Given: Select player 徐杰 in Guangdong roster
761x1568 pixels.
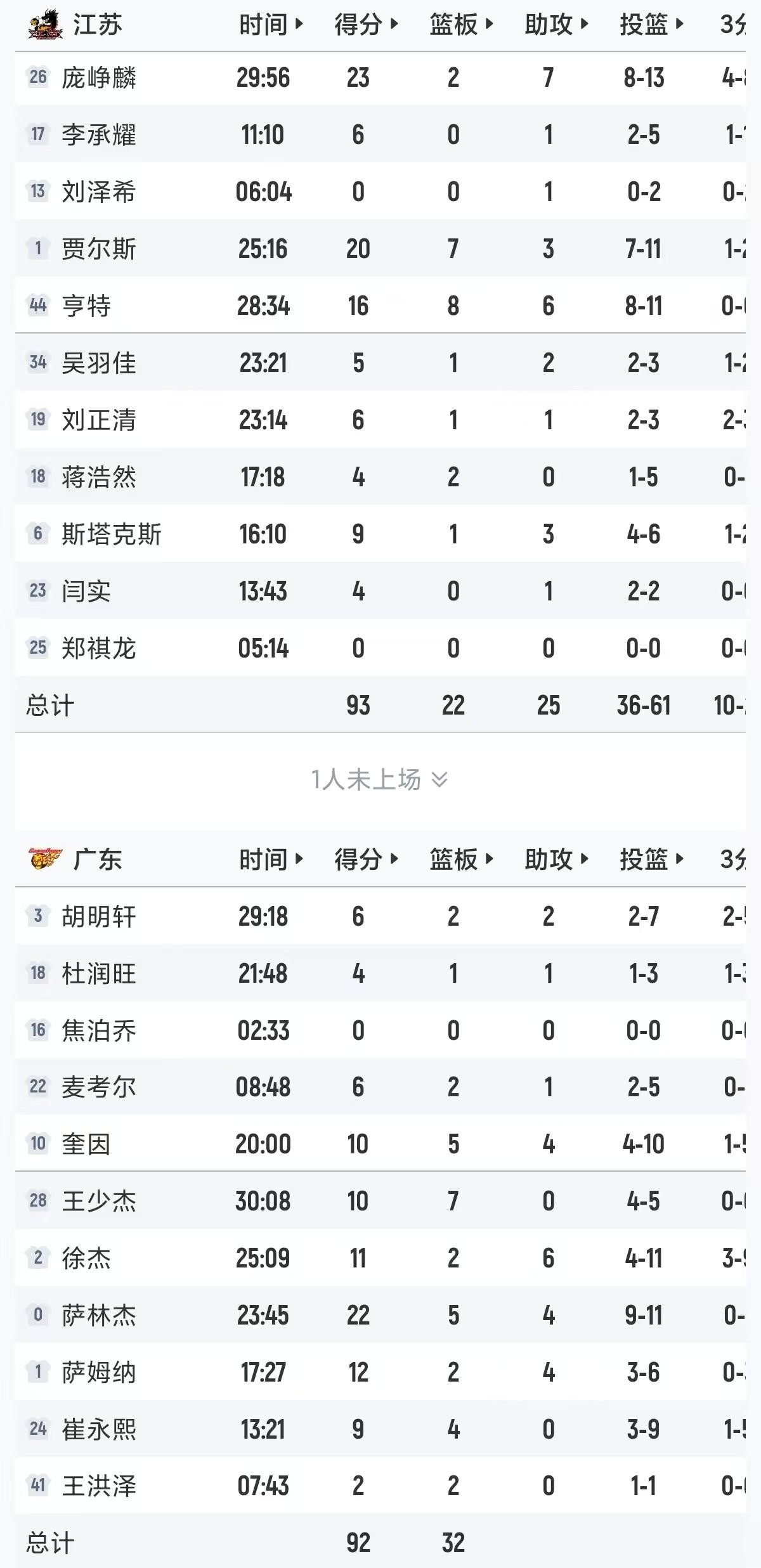Looking at the screenshot, I should pyautogui.click(x=86, y=1258).
